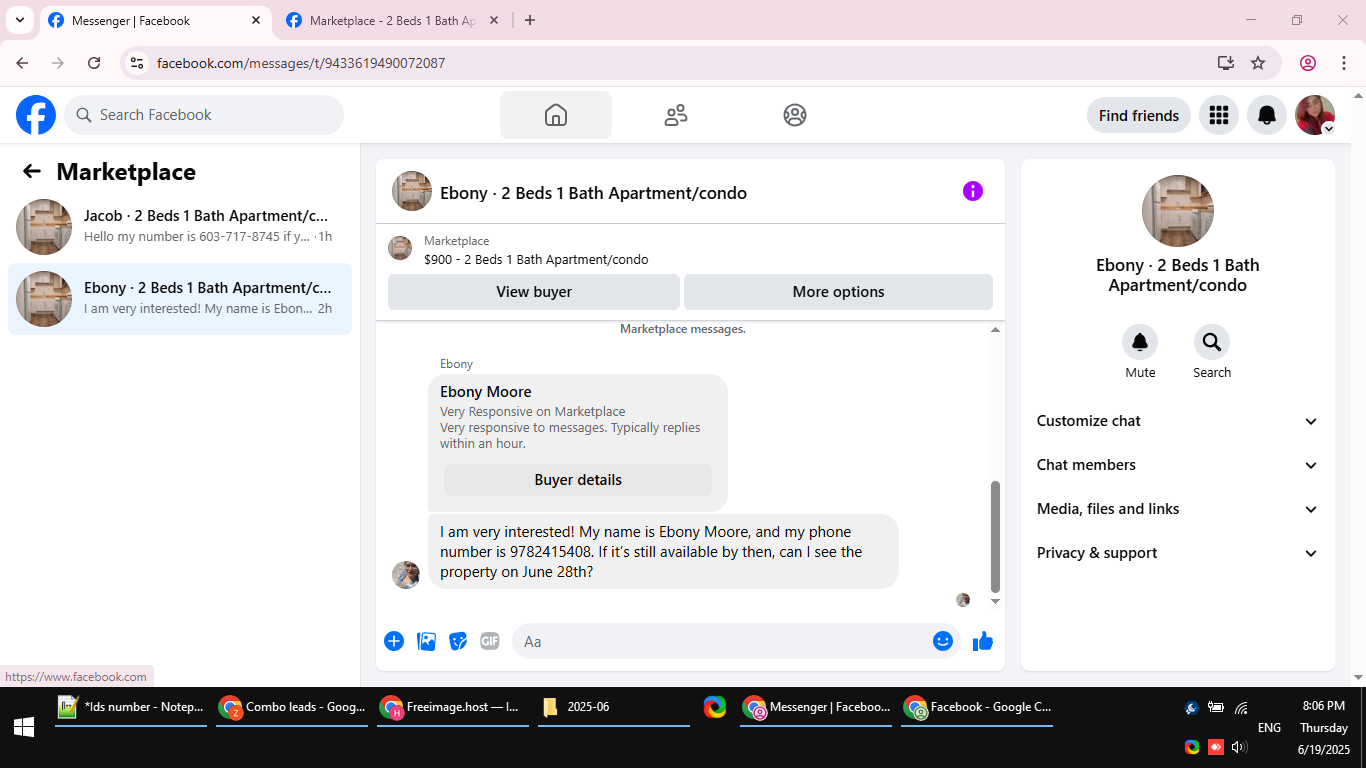
Task: Open Ebony listing photo in right panel
Action: pyautogui.click(x=1178, y=211)
